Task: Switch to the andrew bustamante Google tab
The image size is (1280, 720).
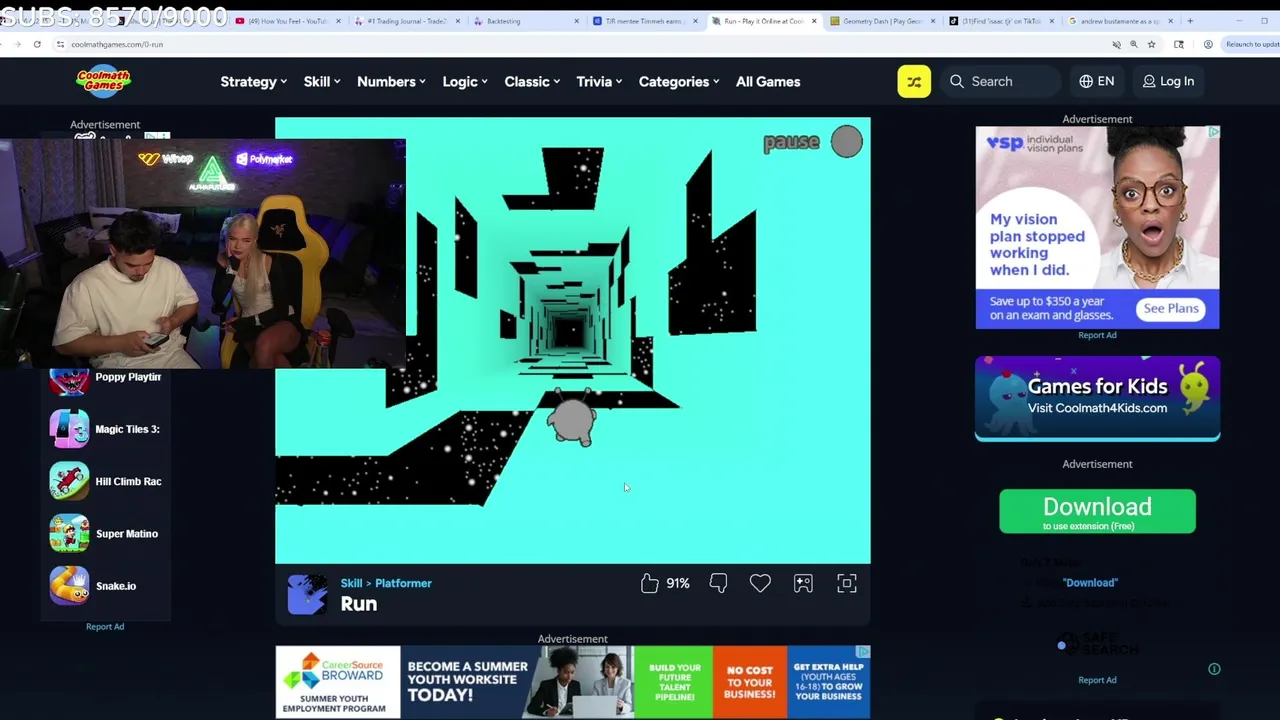Action: coord(1121,21)
